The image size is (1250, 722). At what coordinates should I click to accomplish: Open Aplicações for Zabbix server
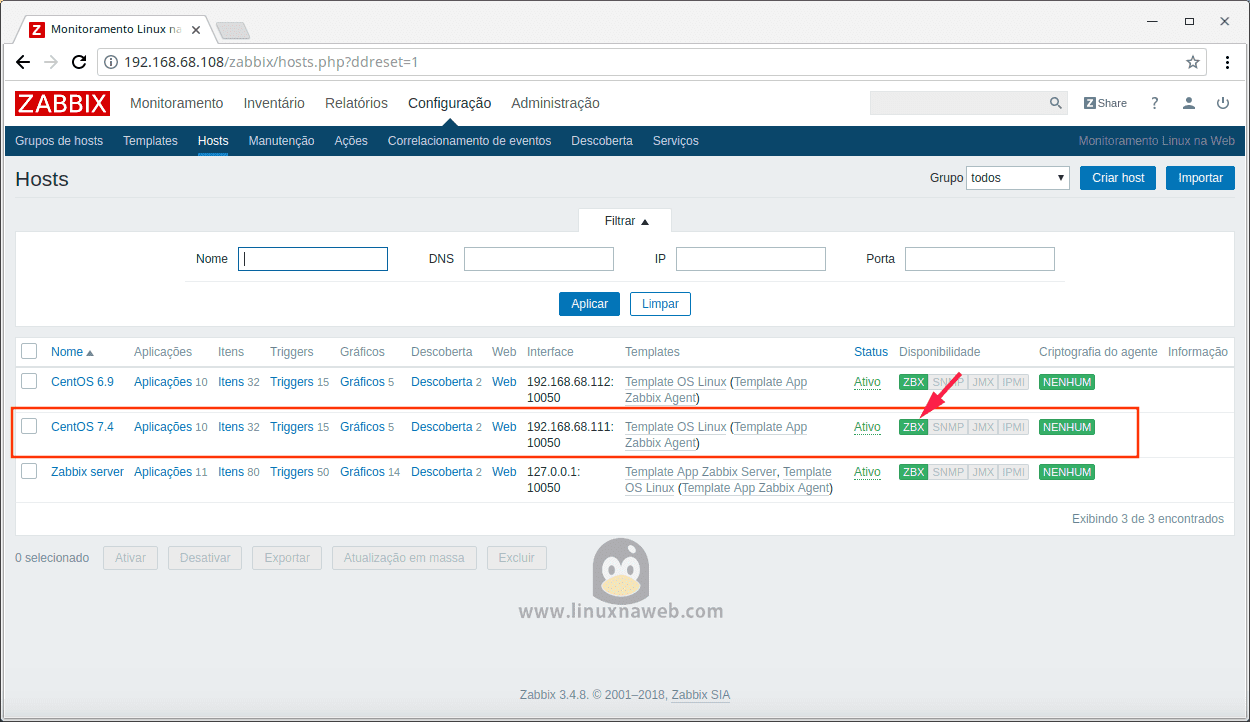point(163,472)
